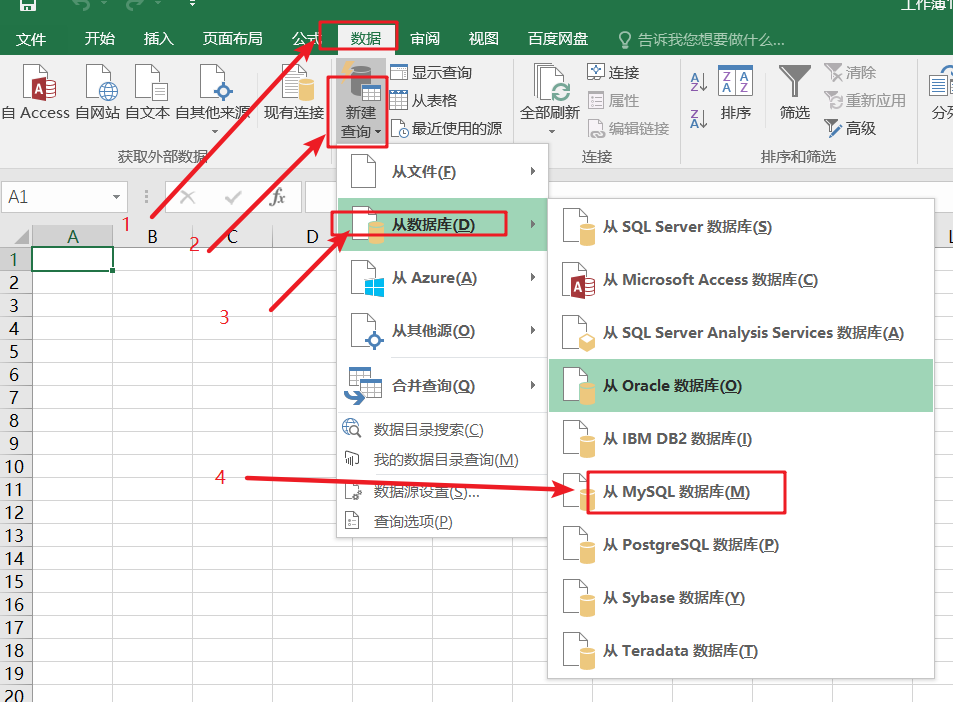Choose From IBM DB2 Database option
This screenshot has width=953, height=702.
click(741, 438)
